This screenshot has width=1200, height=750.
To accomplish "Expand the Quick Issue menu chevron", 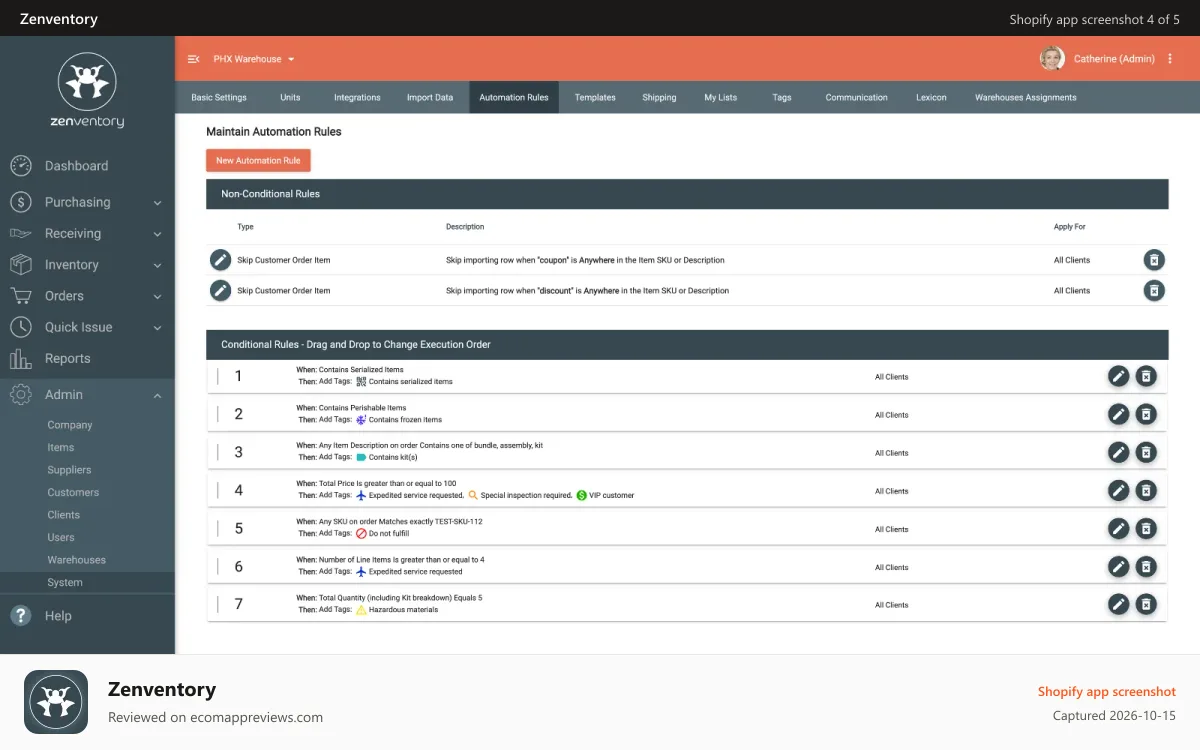I will click(157, 328).
